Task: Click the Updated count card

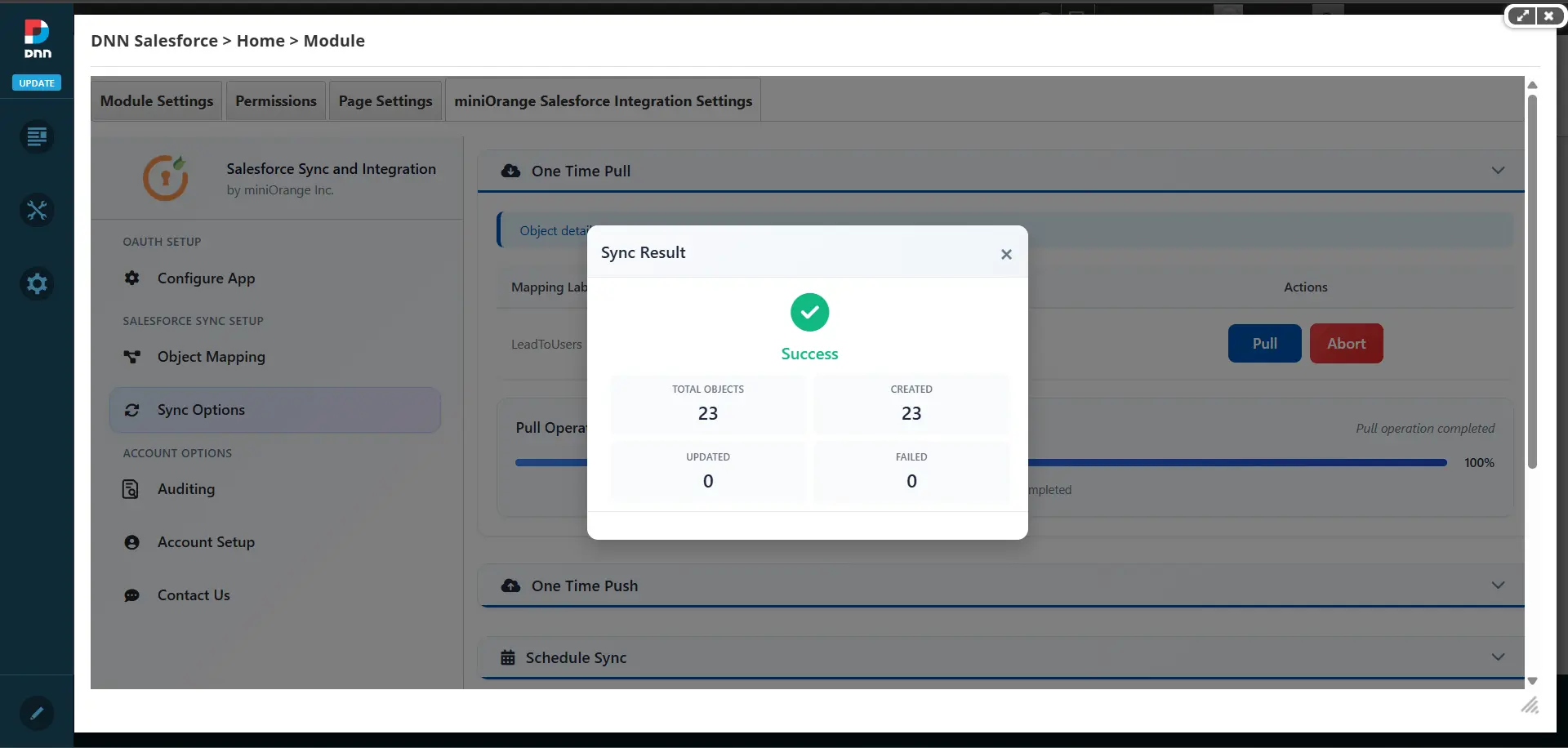Action: [x=708, y=471]
